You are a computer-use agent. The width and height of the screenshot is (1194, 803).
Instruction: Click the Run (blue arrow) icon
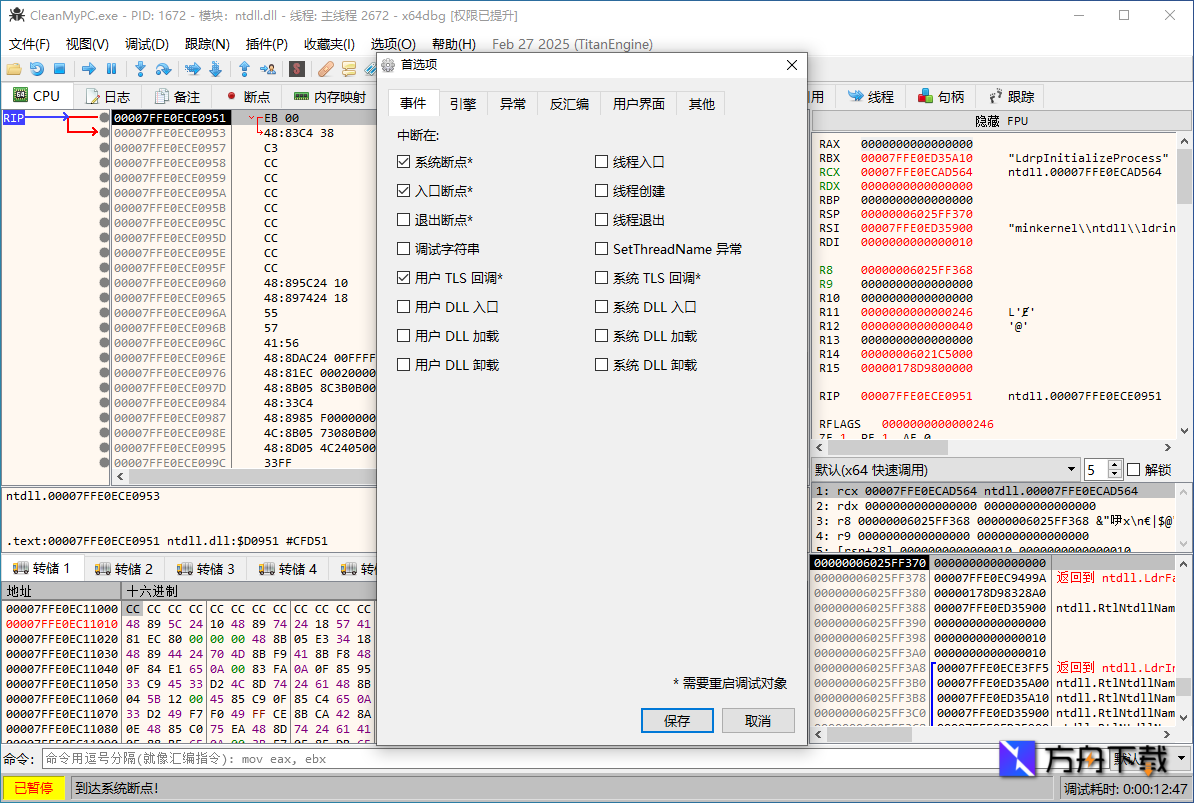[x=88, y=68]
